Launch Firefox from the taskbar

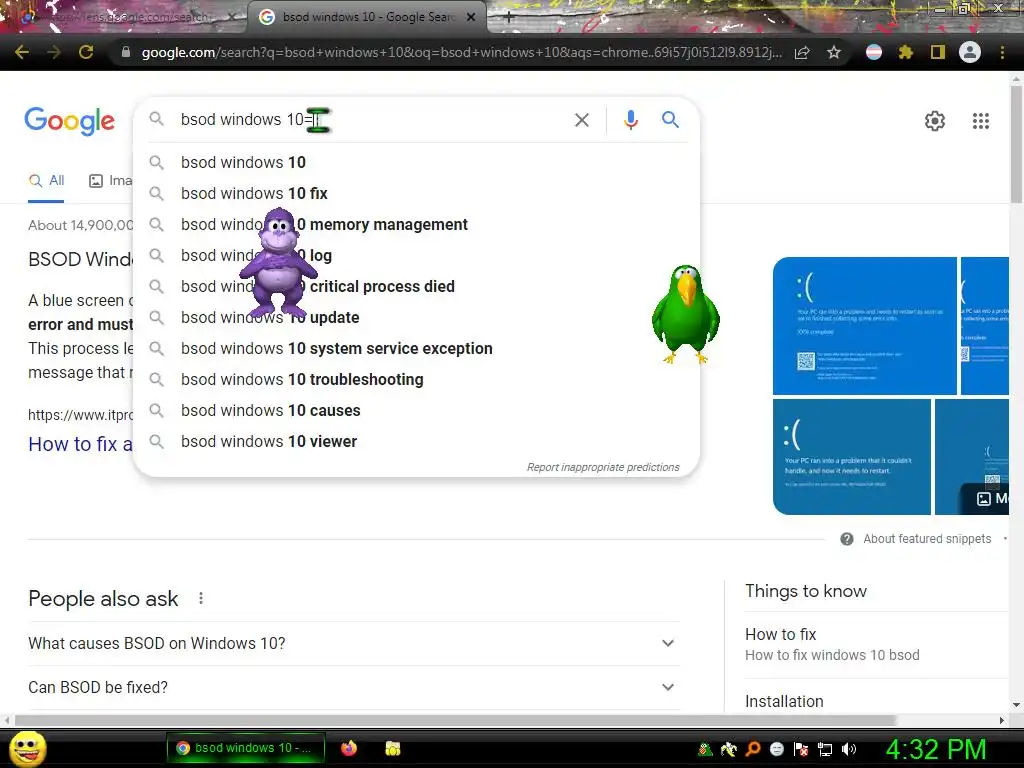pyautogui.click(x=349, y=748)
